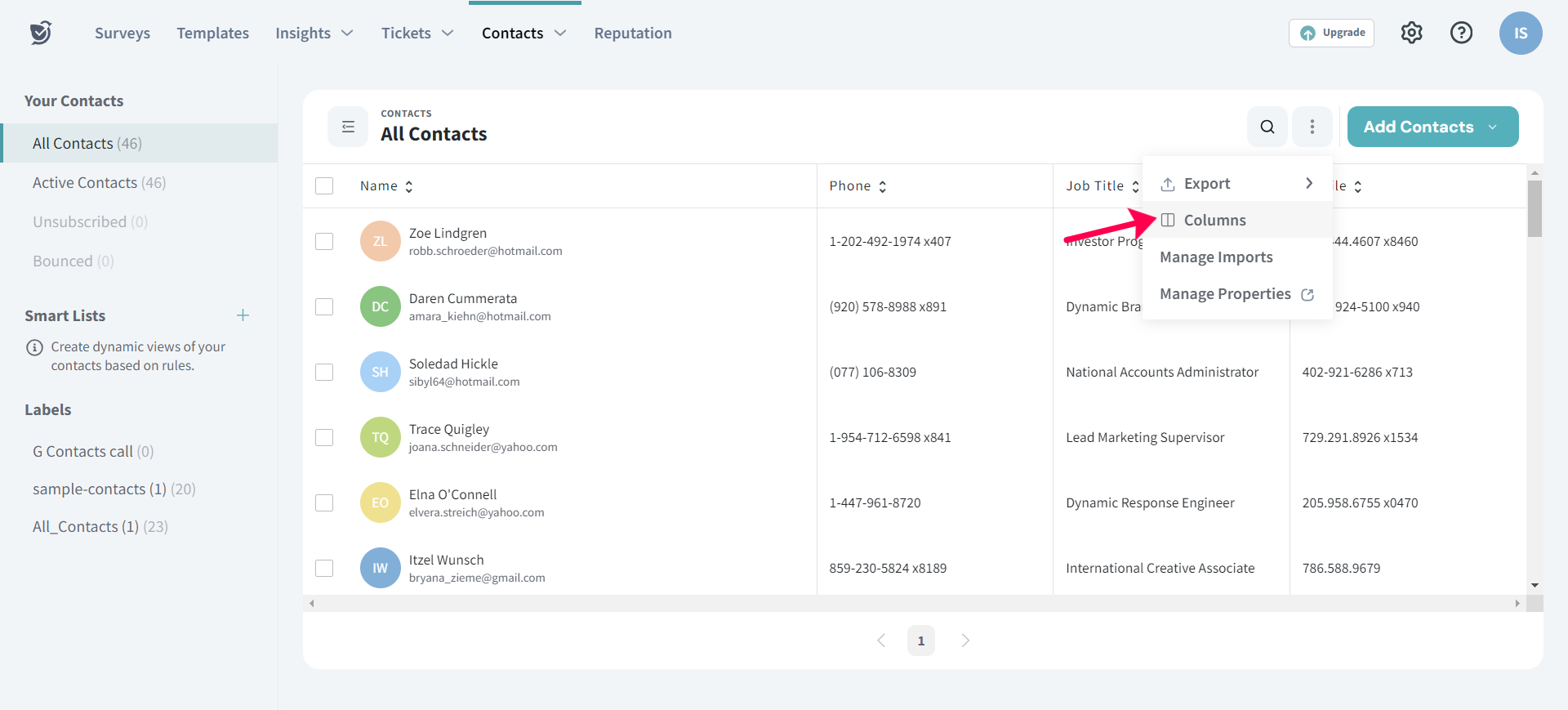Click the search contacts magnifier icon
Image resolution: width=1568 pixels, height=710 pixels.
[x=1267, y=127]
